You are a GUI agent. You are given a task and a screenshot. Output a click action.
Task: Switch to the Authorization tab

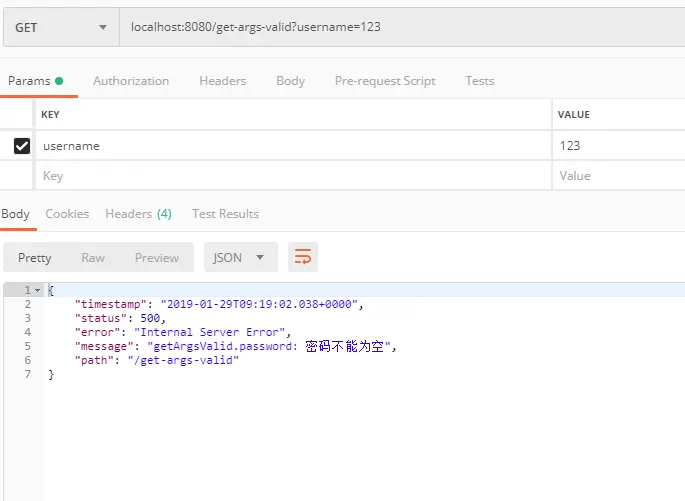coord(131,81)
